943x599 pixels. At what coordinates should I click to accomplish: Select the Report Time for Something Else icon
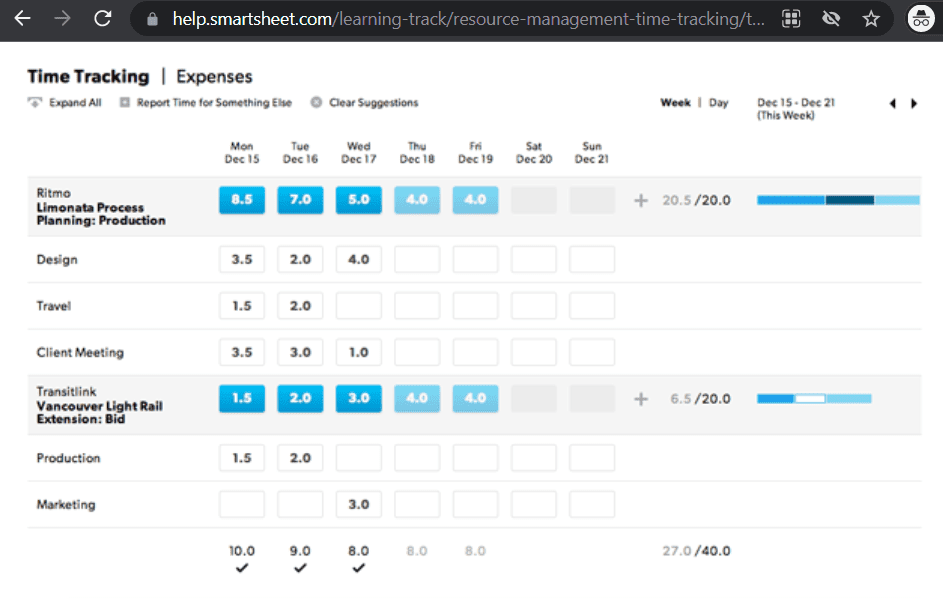[122, 103]
